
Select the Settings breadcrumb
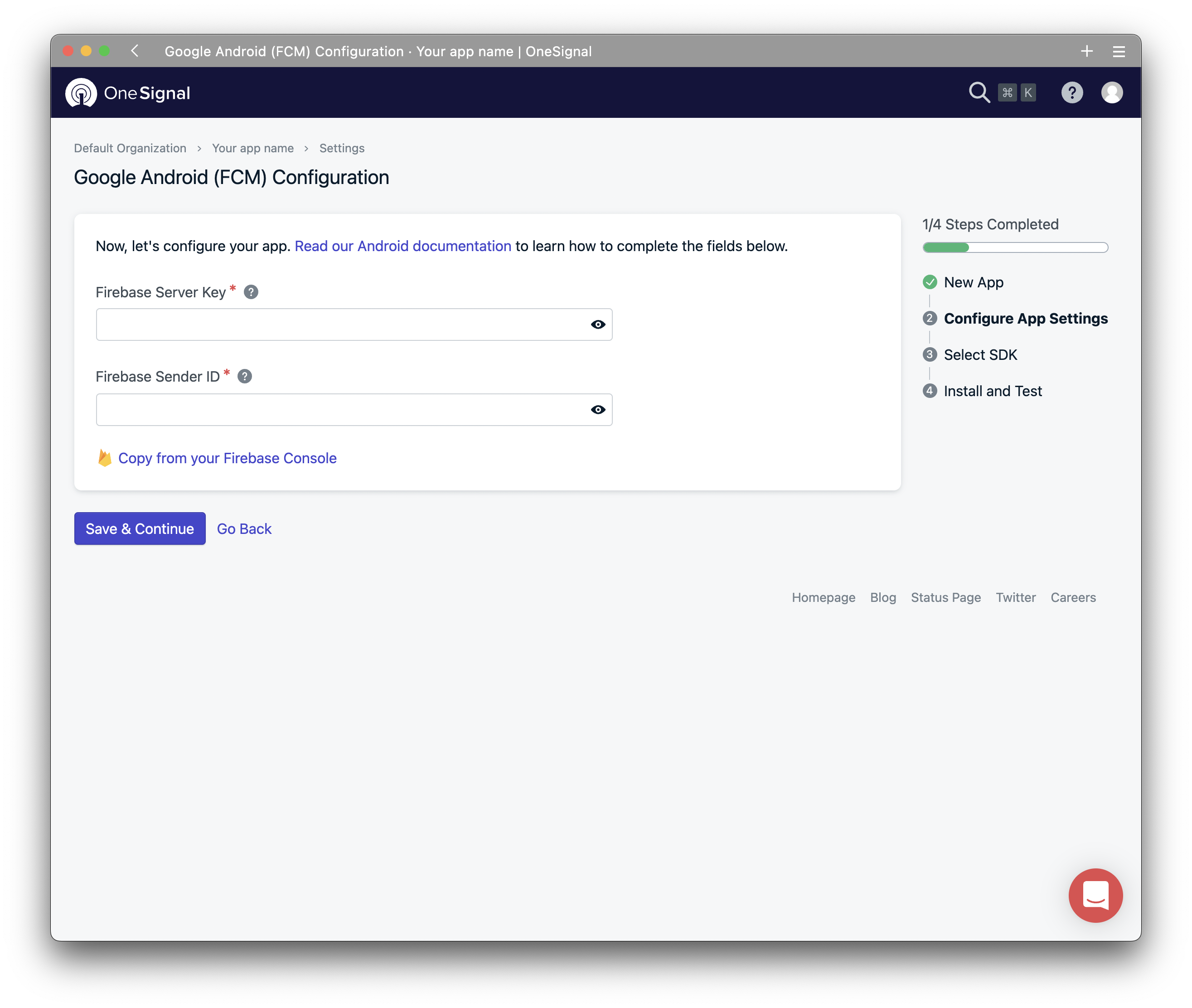click(342, 149)
